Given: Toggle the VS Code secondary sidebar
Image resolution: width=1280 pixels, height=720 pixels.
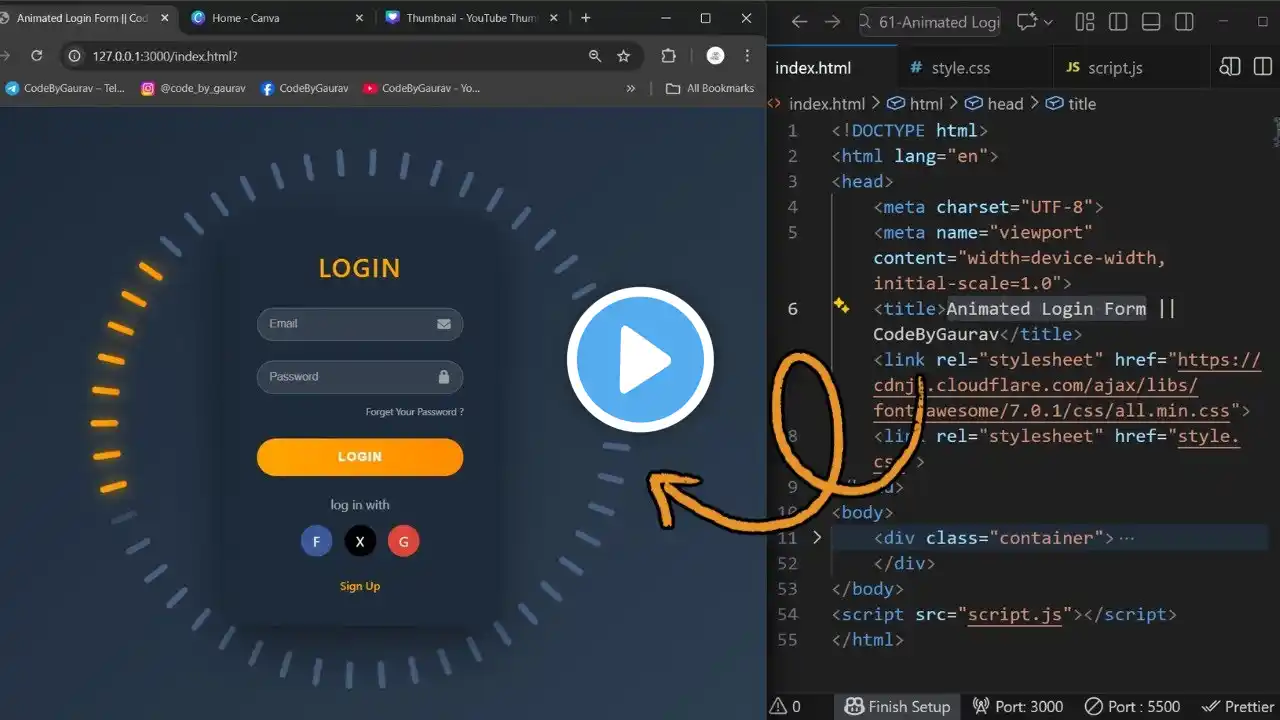Looking at the screenshot, I should click(1184, 22).
